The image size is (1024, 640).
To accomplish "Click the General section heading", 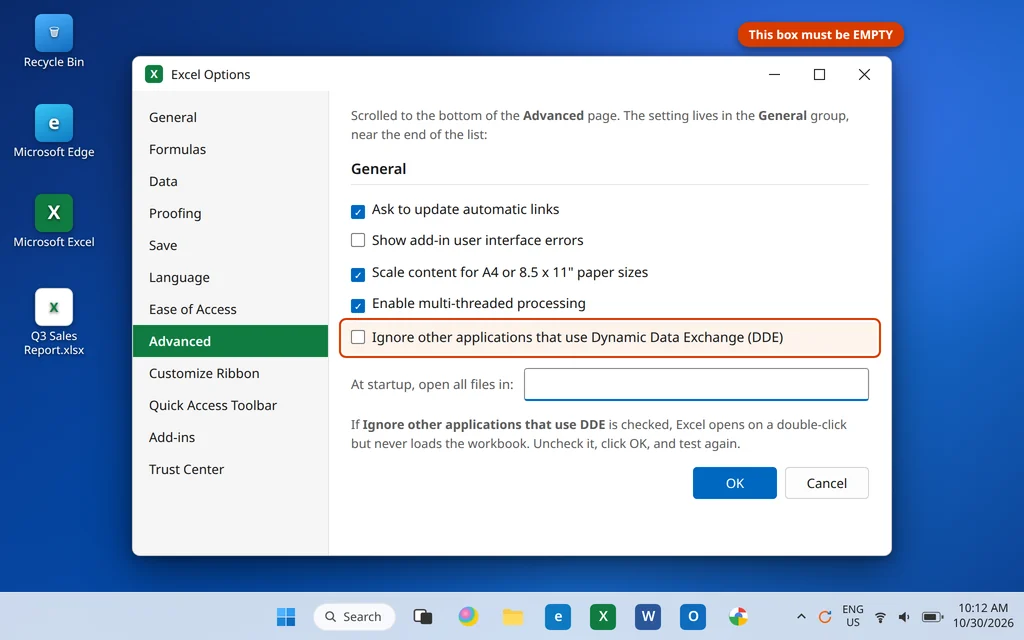I will tap(379, 169).
